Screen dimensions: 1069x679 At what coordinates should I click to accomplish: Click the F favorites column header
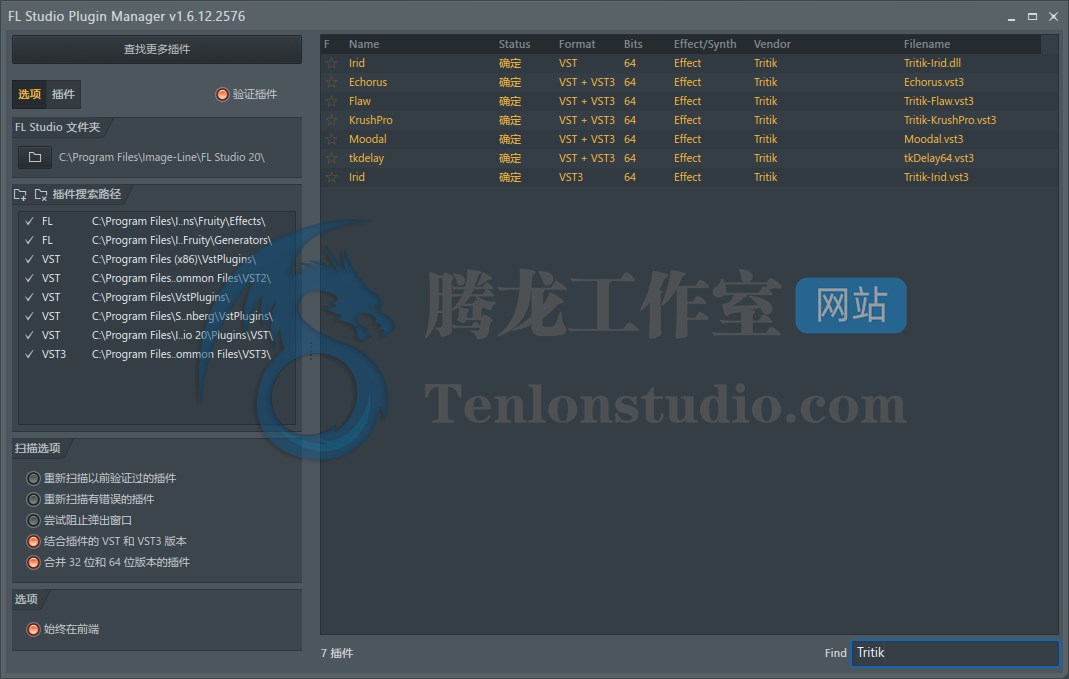click(327, 44)
